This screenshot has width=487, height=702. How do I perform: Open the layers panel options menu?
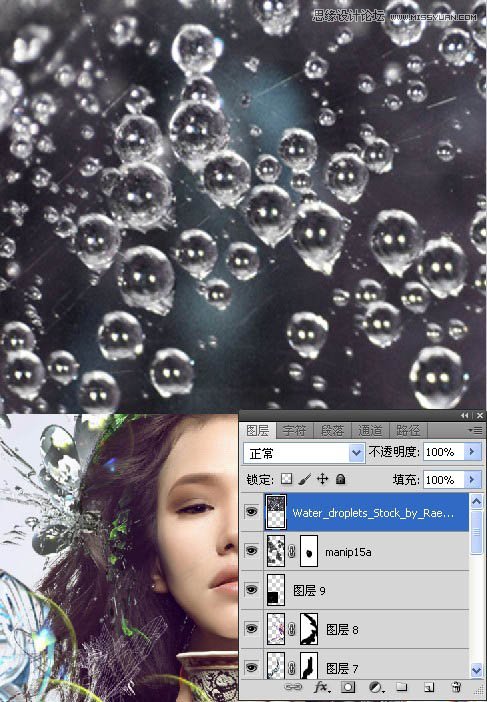click(477, 430)
